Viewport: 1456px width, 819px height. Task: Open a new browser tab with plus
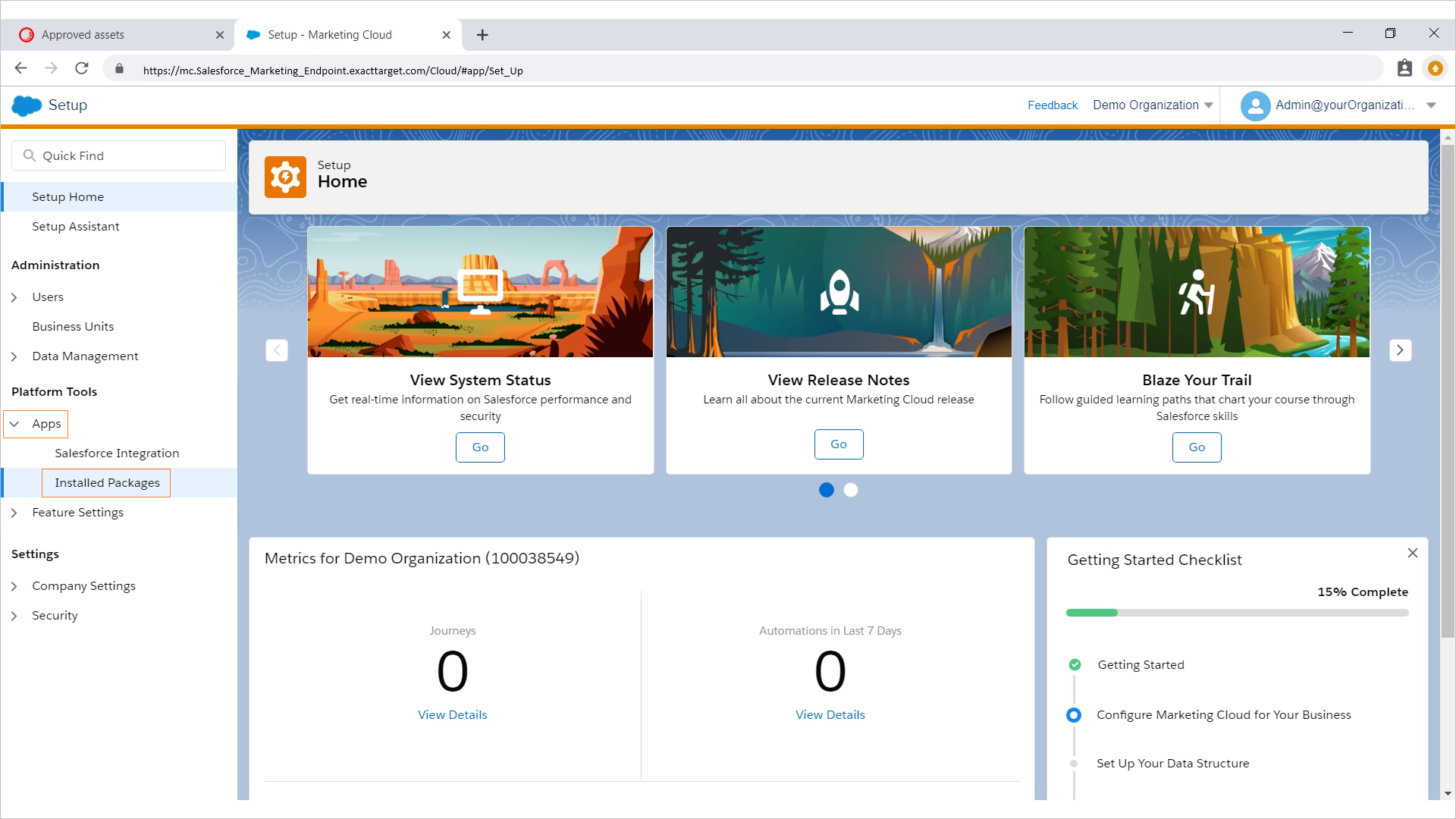tap(482, 35)
